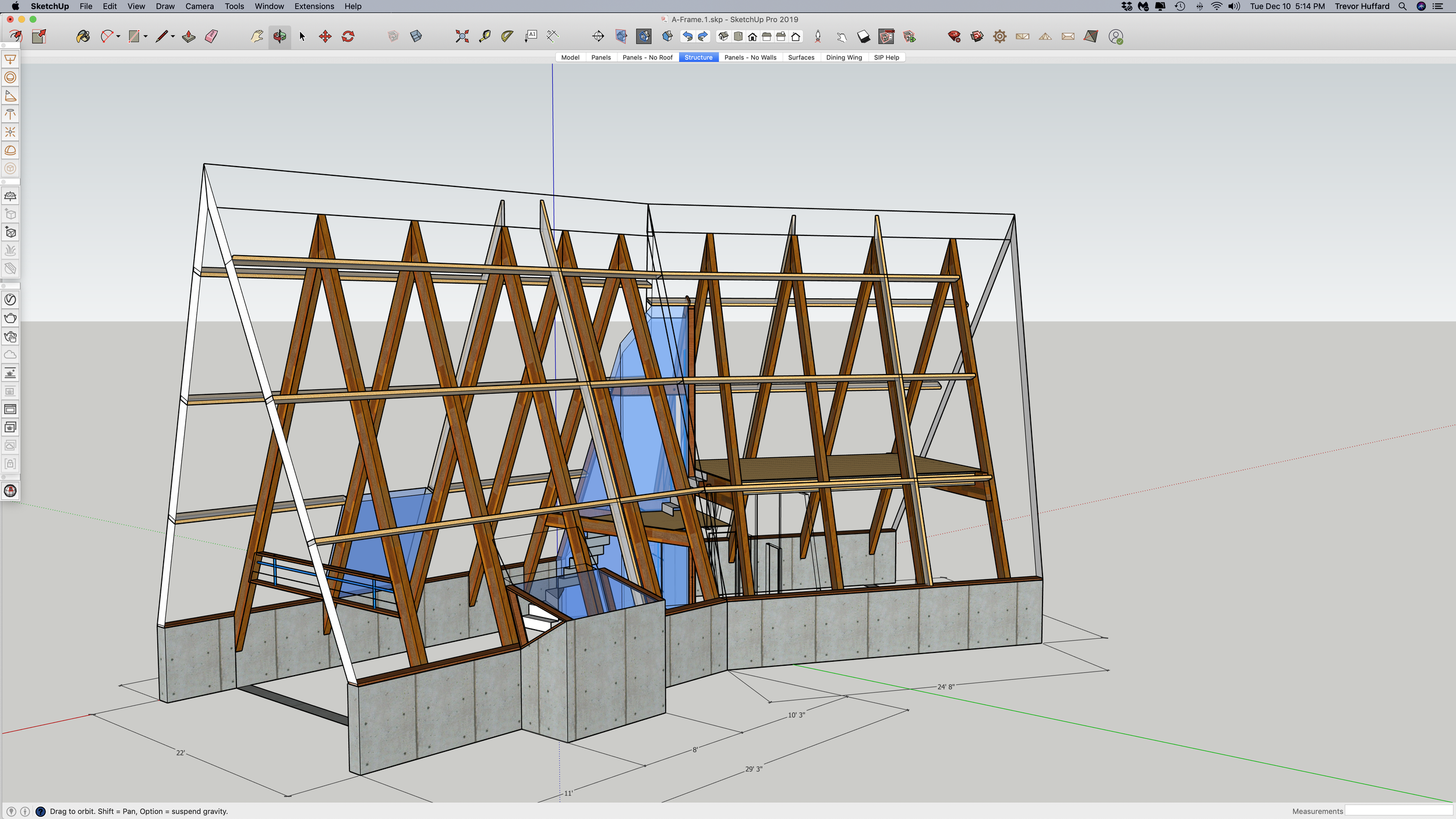This screenshot has height=819, width=1456.
Task: Select the Paint Bucket tool
Action: (83, 37)
